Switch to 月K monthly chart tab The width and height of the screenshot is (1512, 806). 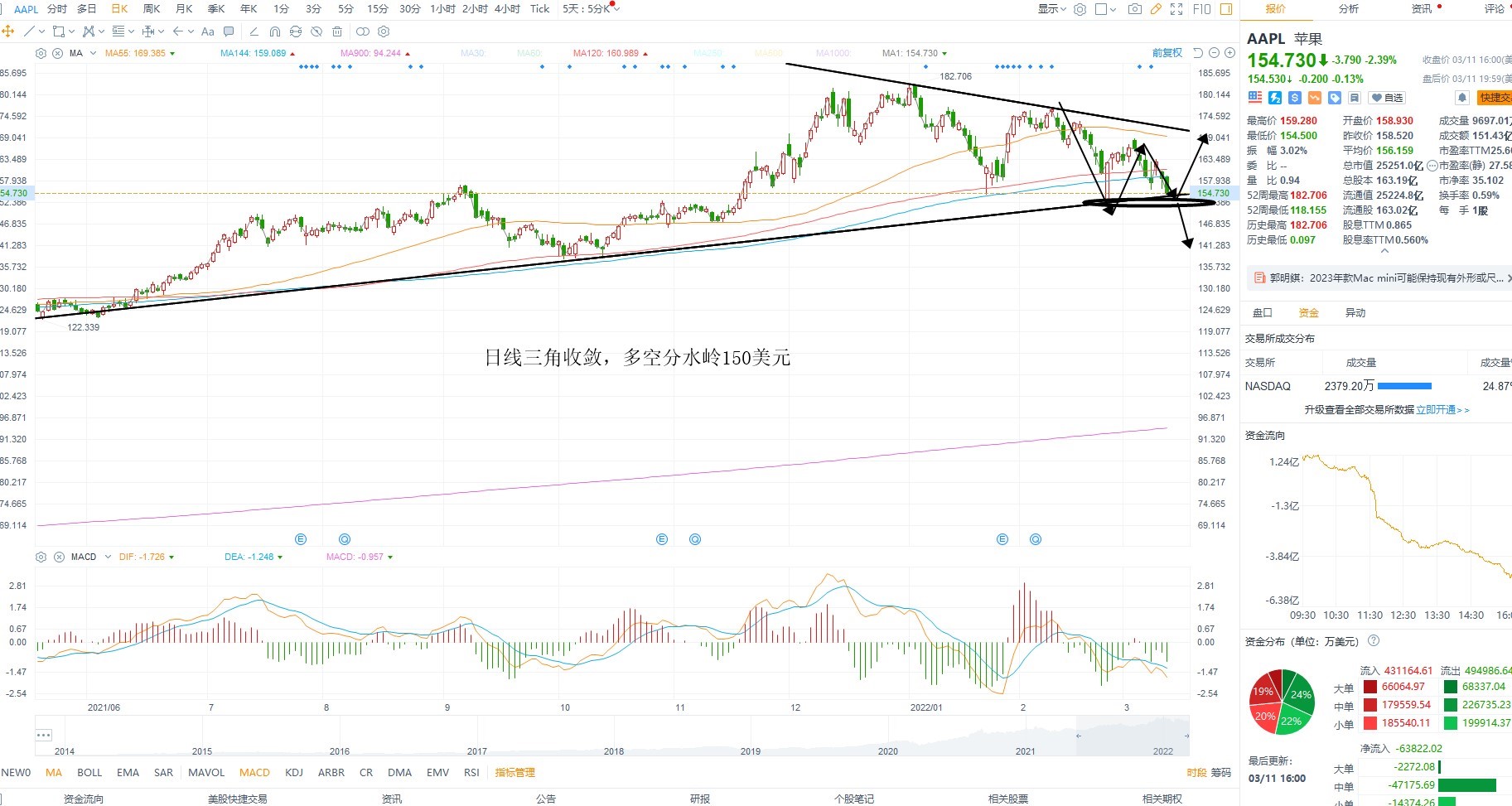click(184, 9)
